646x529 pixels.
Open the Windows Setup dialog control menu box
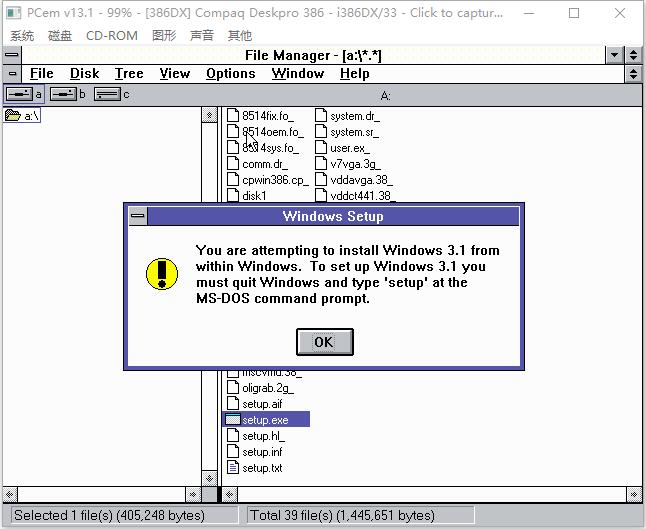138,216
